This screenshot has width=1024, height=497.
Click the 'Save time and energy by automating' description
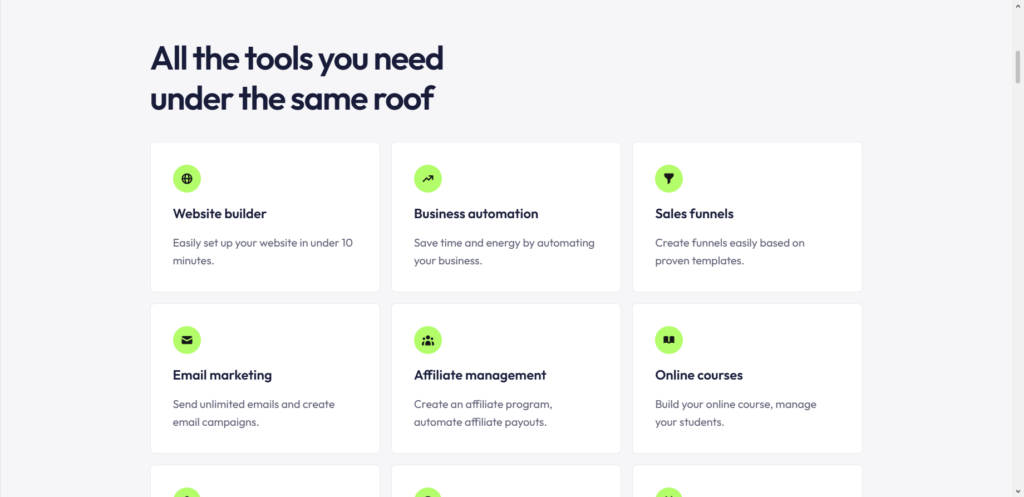point(504,243)
